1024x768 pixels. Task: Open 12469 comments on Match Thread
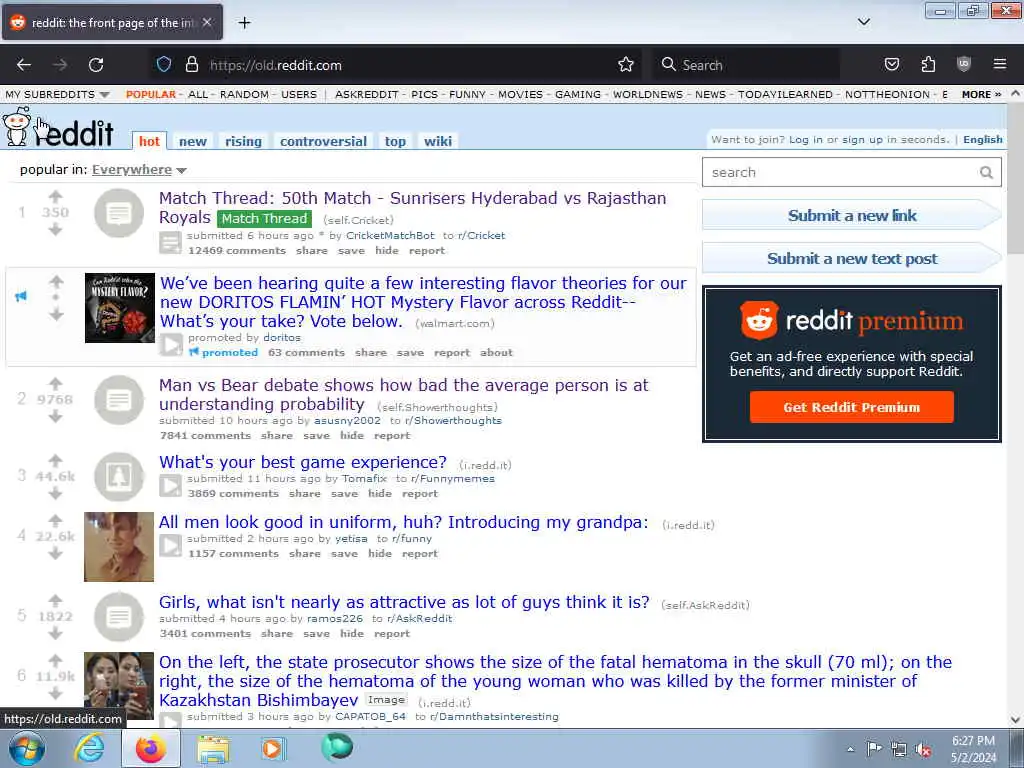(236, 251)
